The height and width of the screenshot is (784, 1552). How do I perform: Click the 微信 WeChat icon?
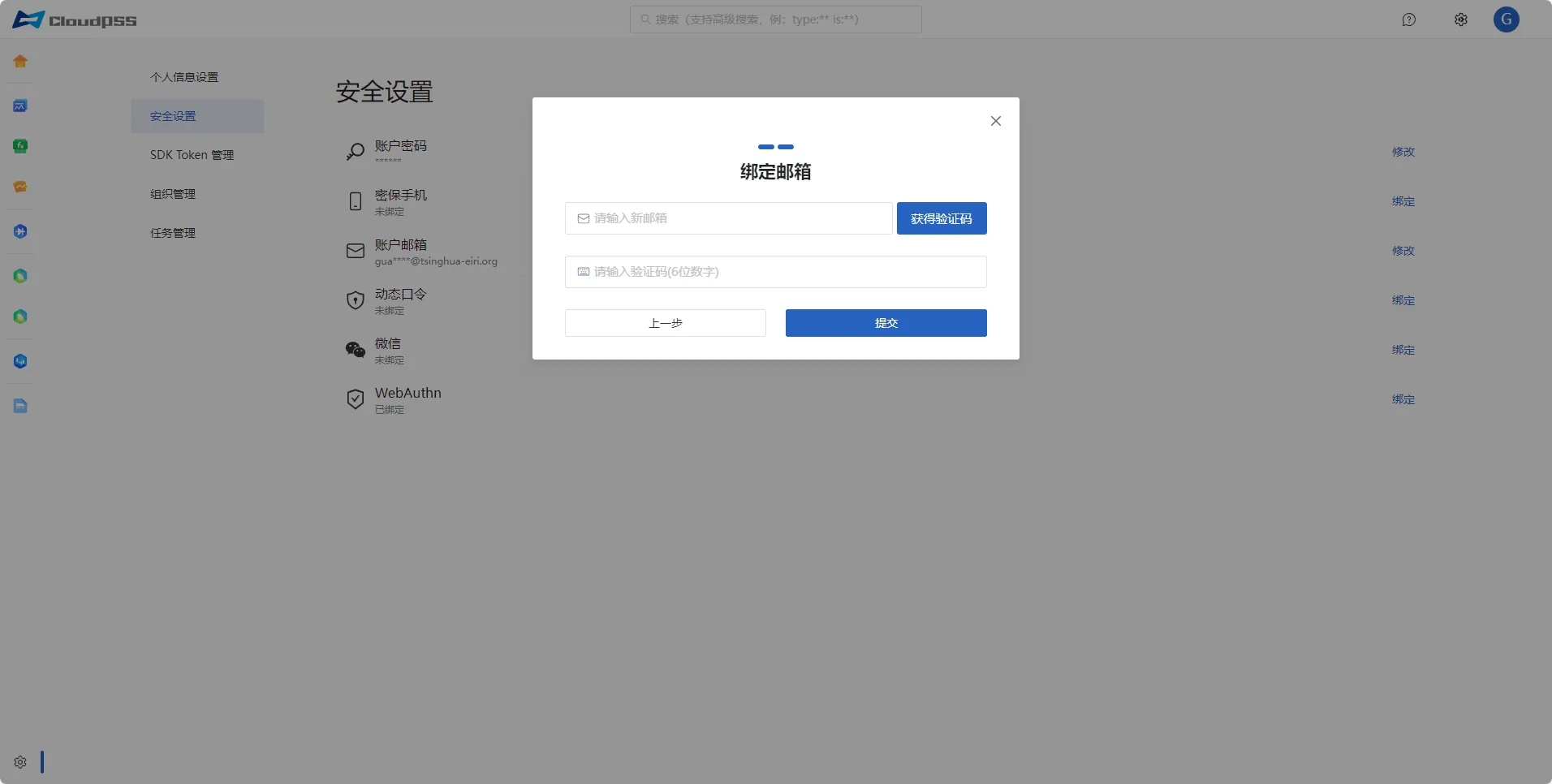coord(356,350)
